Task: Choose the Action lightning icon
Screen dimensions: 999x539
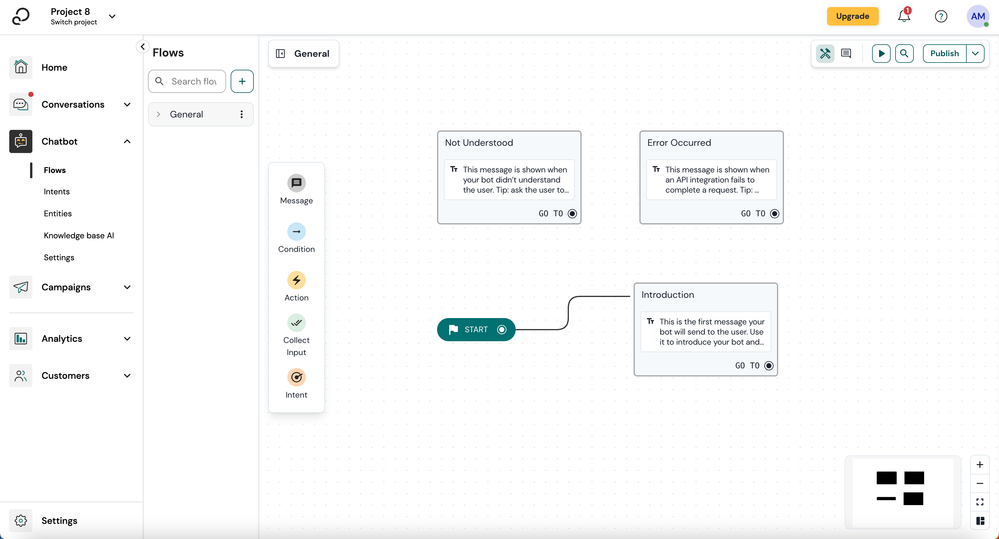Action: (x=296, y=280)
